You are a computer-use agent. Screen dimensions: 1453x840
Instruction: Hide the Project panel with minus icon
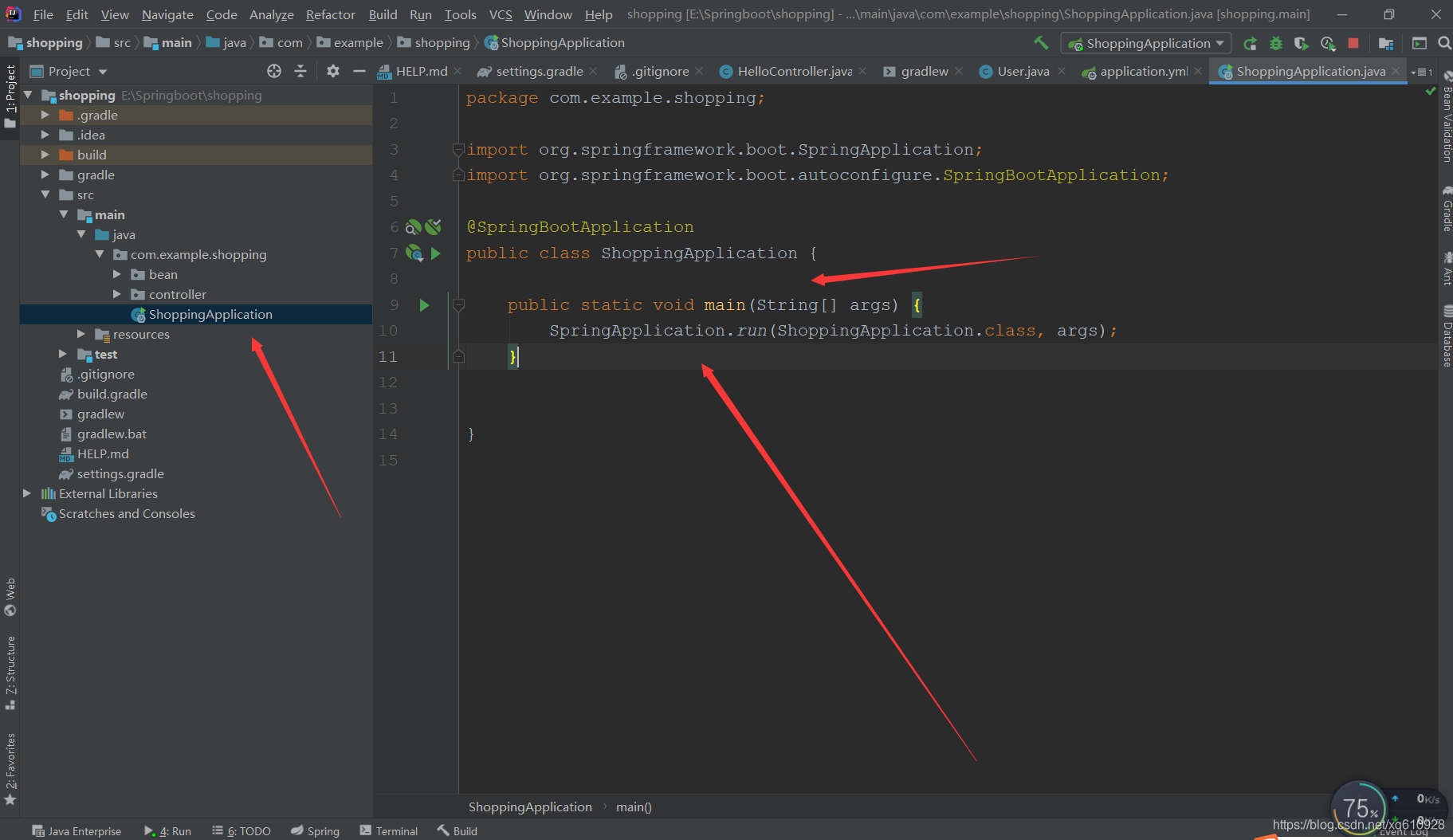tap(359, 71)
